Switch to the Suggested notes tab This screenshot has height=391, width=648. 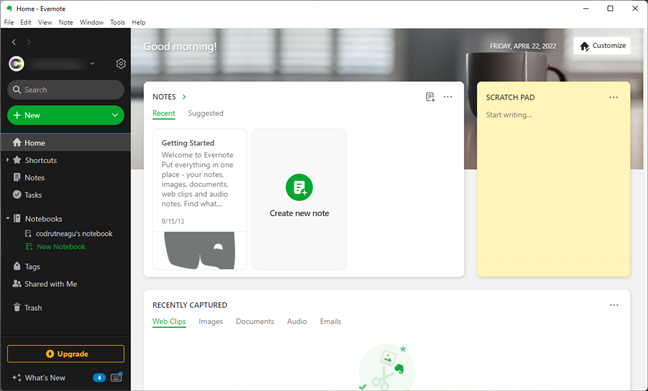click(205, 113)
